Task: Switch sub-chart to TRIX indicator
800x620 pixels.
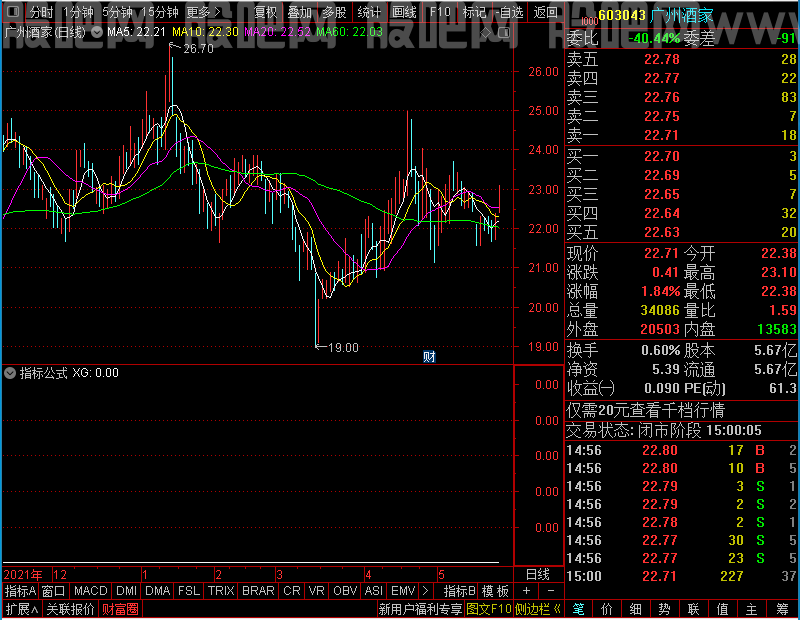Action: (221, 591)
